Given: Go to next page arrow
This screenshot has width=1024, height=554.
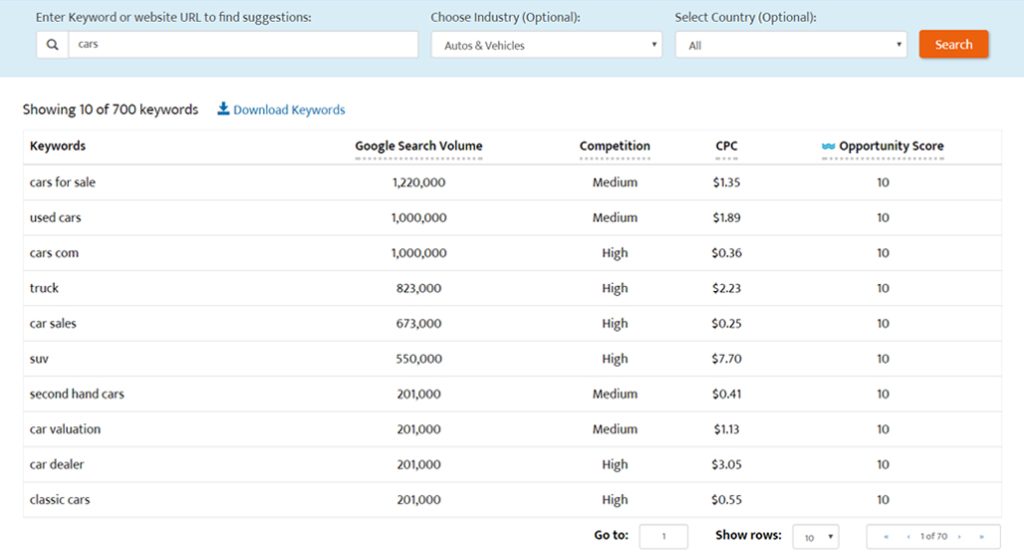Looking at the screenshot, I should [959, 536].
